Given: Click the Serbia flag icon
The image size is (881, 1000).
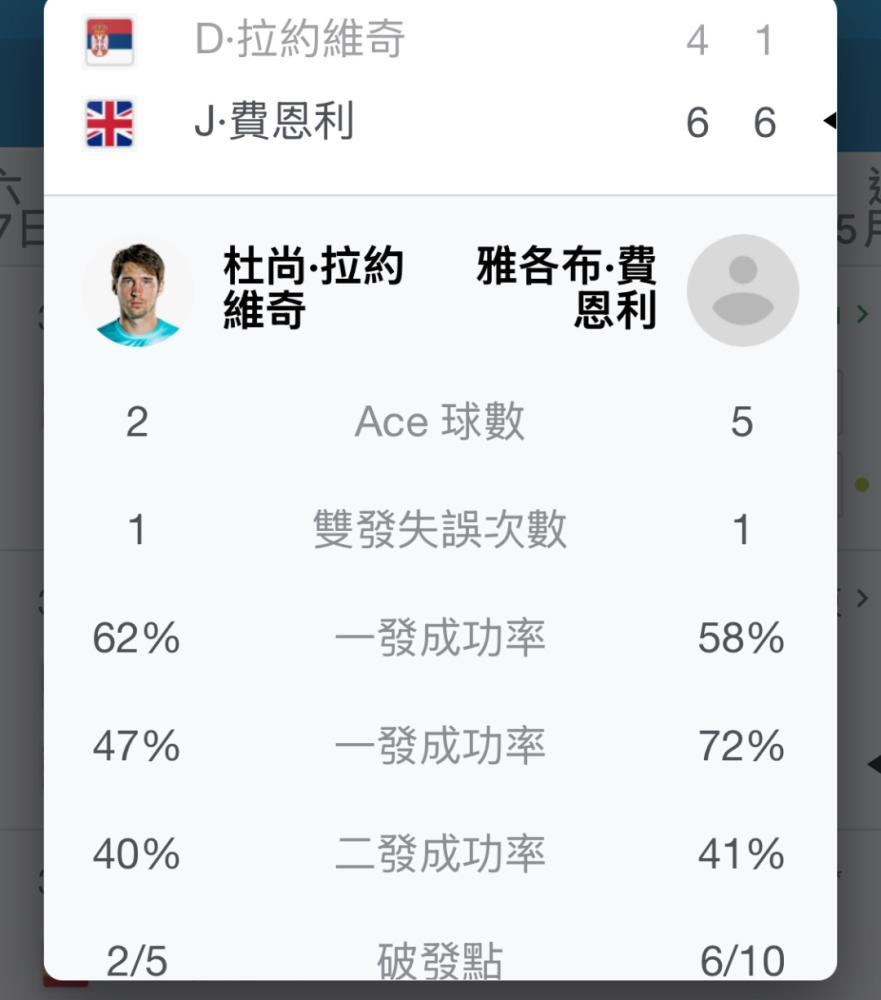Looking at the screenshot, I should tap(109, 41).
